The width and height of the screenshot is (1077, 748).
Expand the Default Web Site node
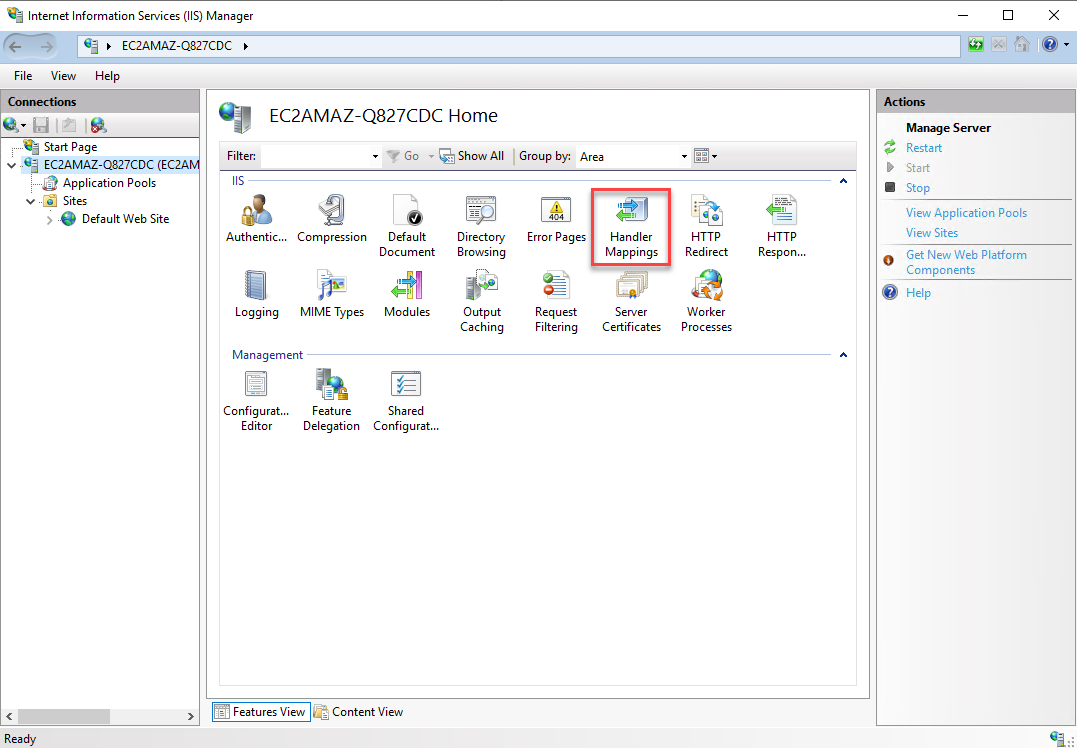(50, 220)
